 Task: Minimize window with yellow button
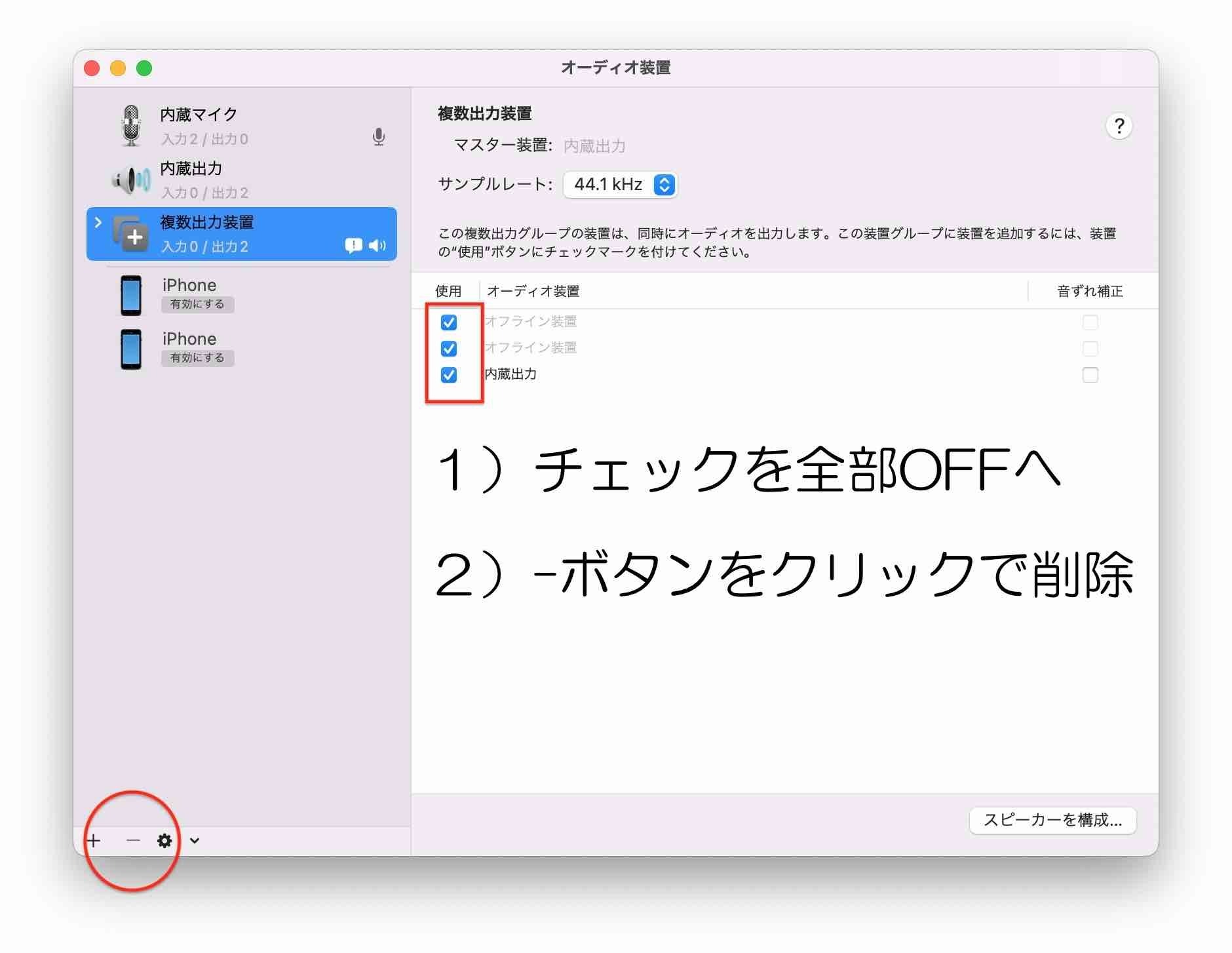click(x=118, y=68)
